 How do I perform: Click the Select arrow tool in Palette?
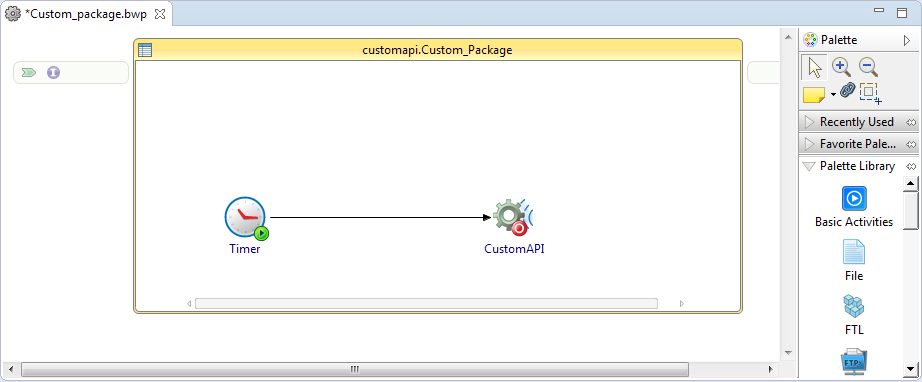click(x=814, y=68)
